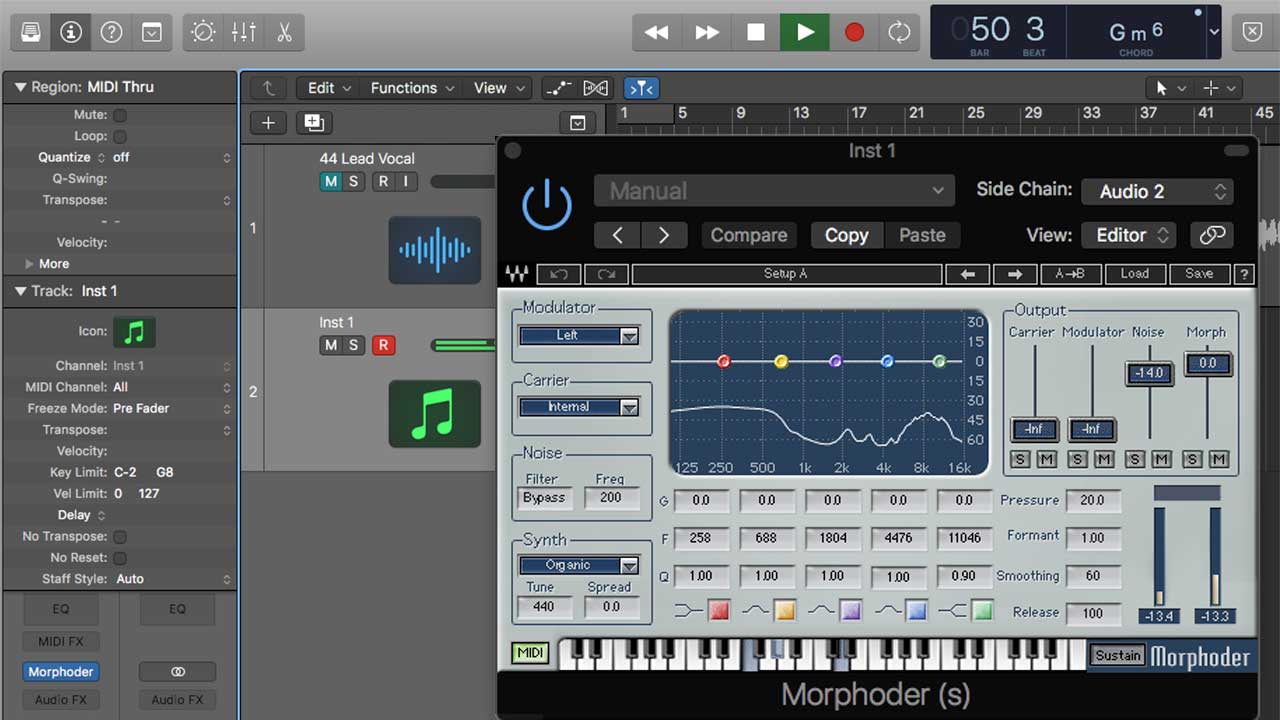Toggle Sustain in Morphoder
Screen dimensions: 1280x720
click(1117, 655)
